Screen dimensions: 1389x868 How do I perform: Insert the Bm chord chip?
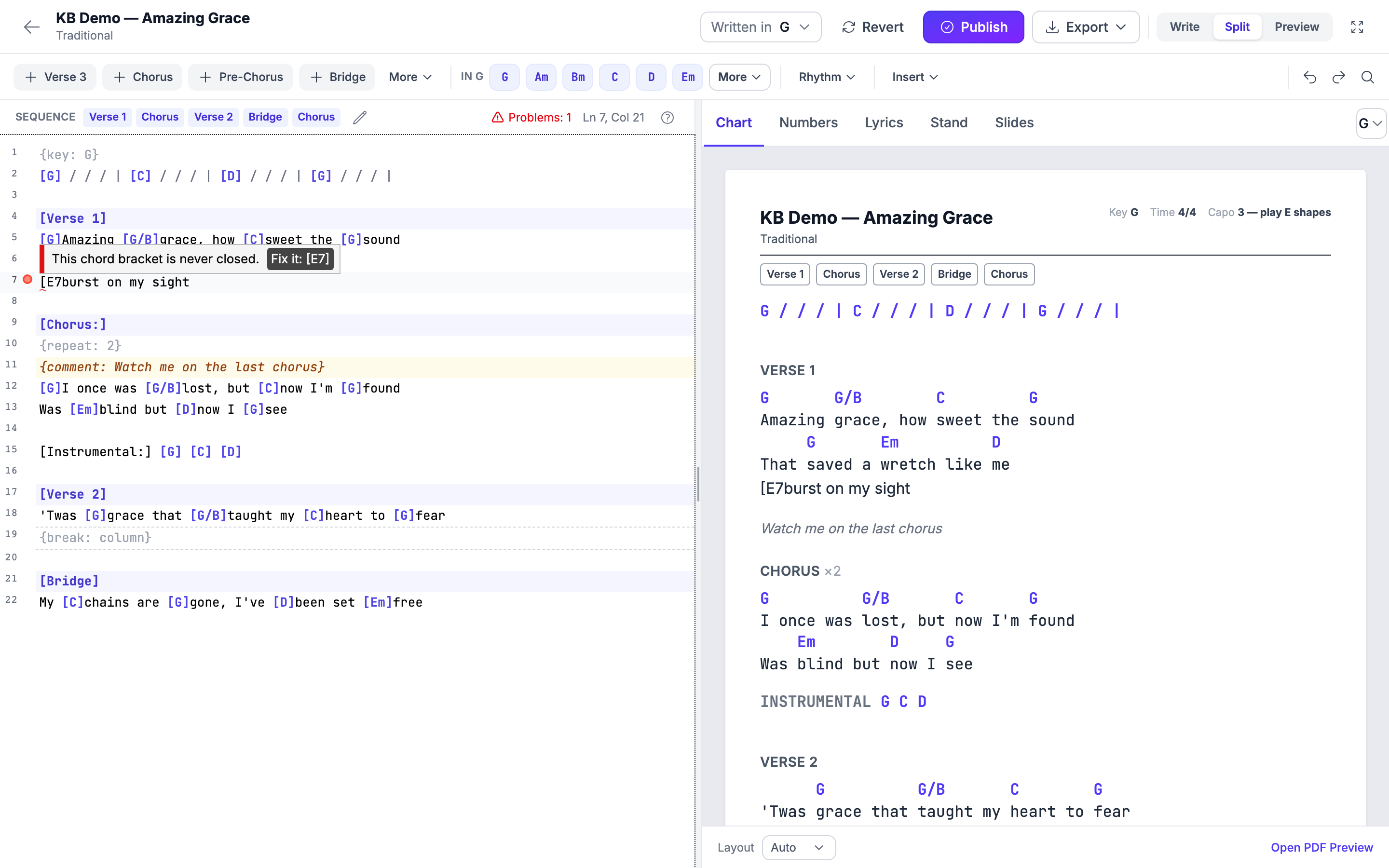coord(578,77)
